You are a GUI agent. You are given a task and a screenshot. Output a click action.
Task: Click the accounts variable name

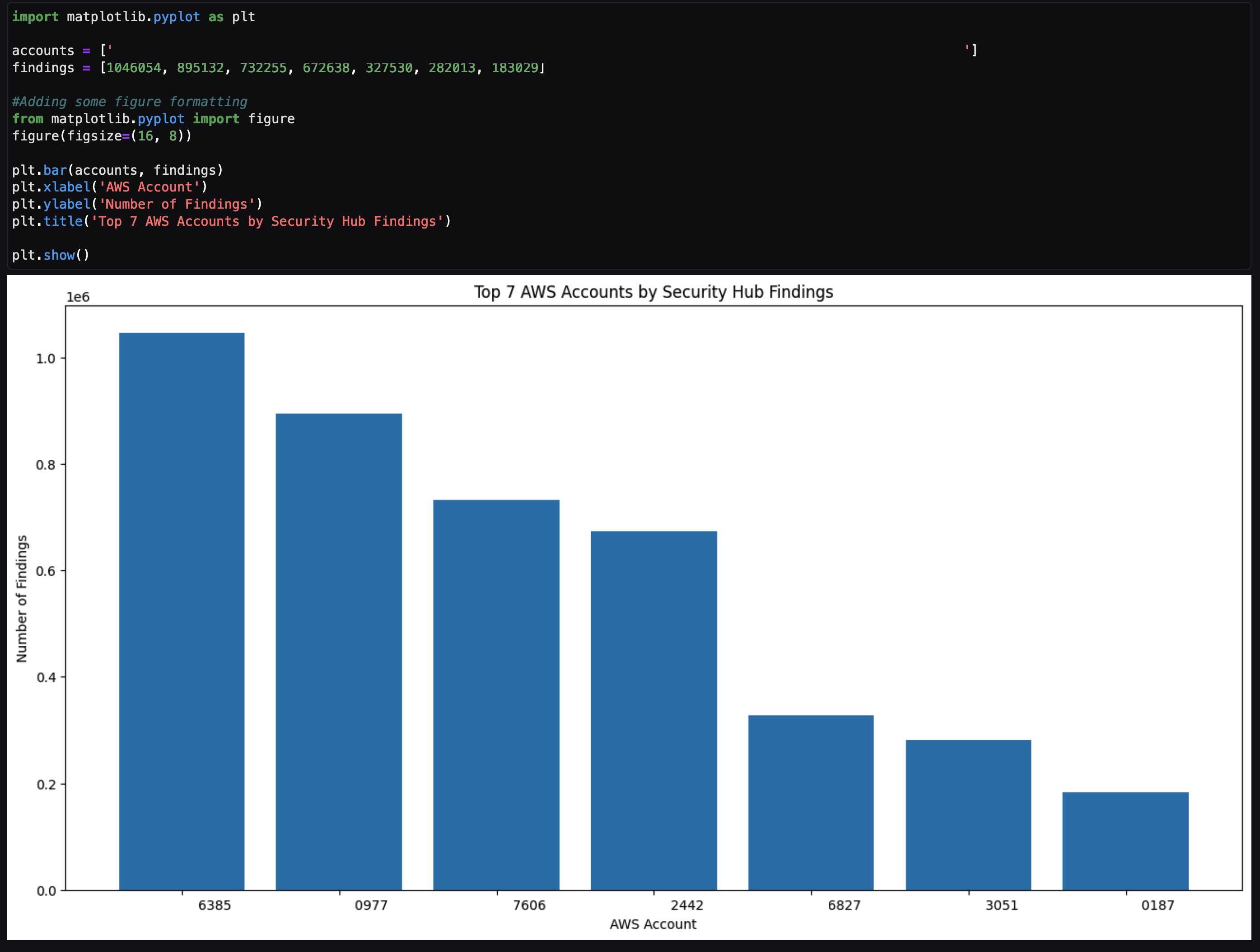pyautogui.click(x=43, y=50)
